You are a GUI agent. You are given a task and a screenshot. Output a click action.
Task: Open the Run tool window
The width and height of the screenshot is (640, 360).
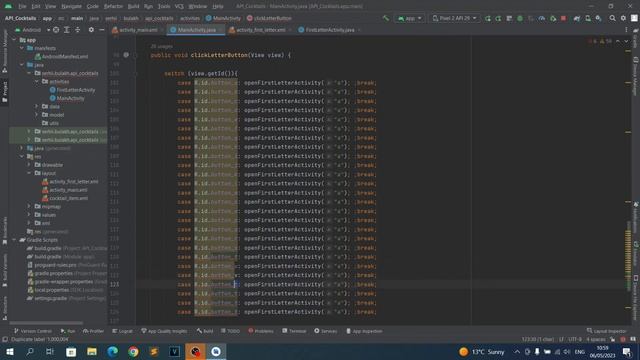click(68, 331)
